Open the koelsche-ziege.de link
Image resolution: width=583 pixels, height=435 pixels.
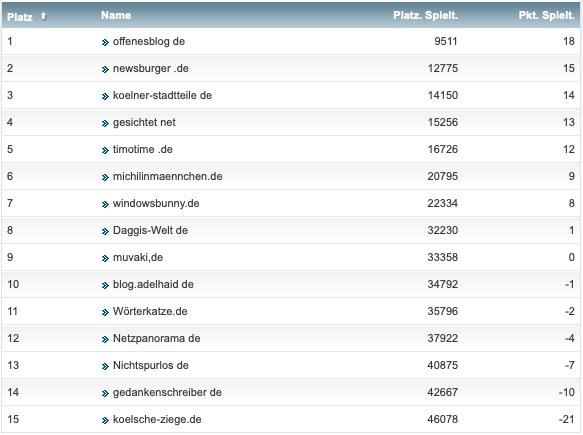157,419
